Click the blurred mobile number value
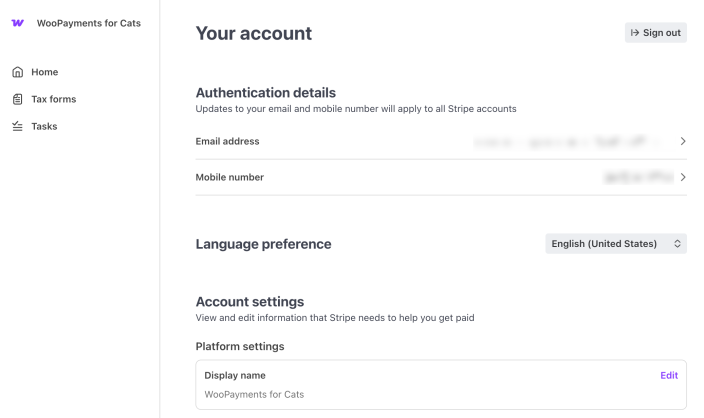Image resolution: width=704 pixels, height=418 pixels. tap(639, 177)
